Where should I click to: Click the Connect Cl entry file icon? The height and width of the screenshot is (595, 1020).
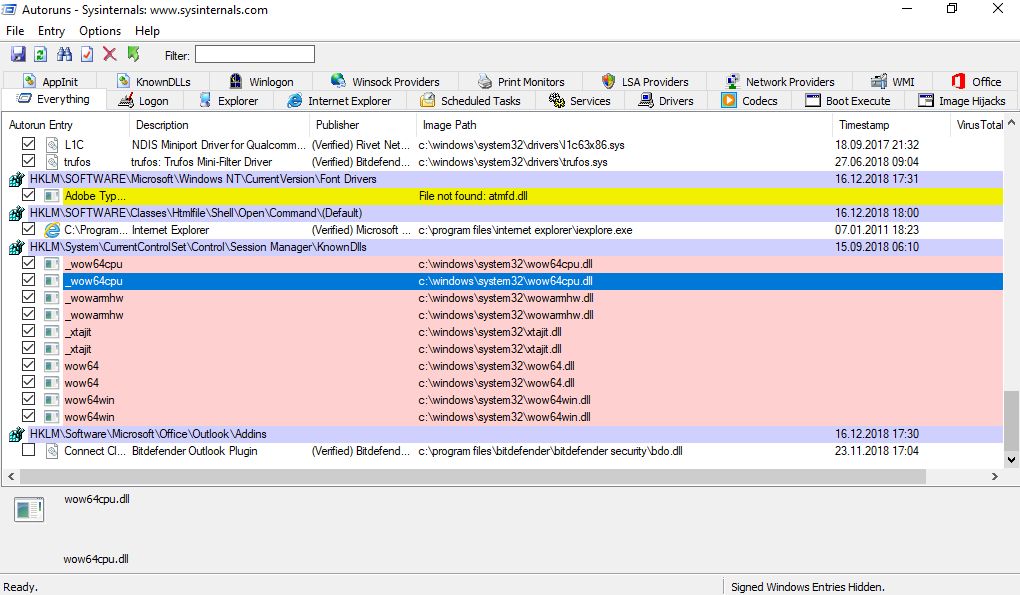point(52,451)
